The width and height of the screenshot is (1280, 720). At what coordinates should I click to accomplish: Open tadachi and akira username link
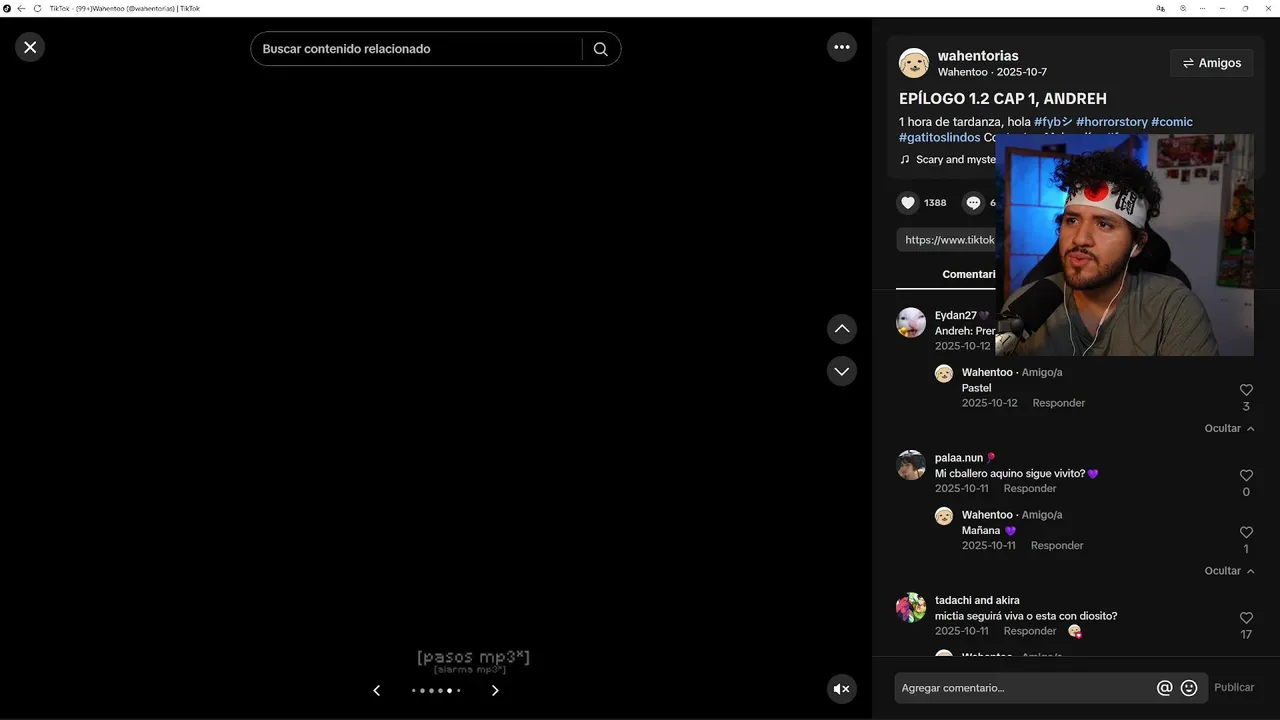[977, 601]
